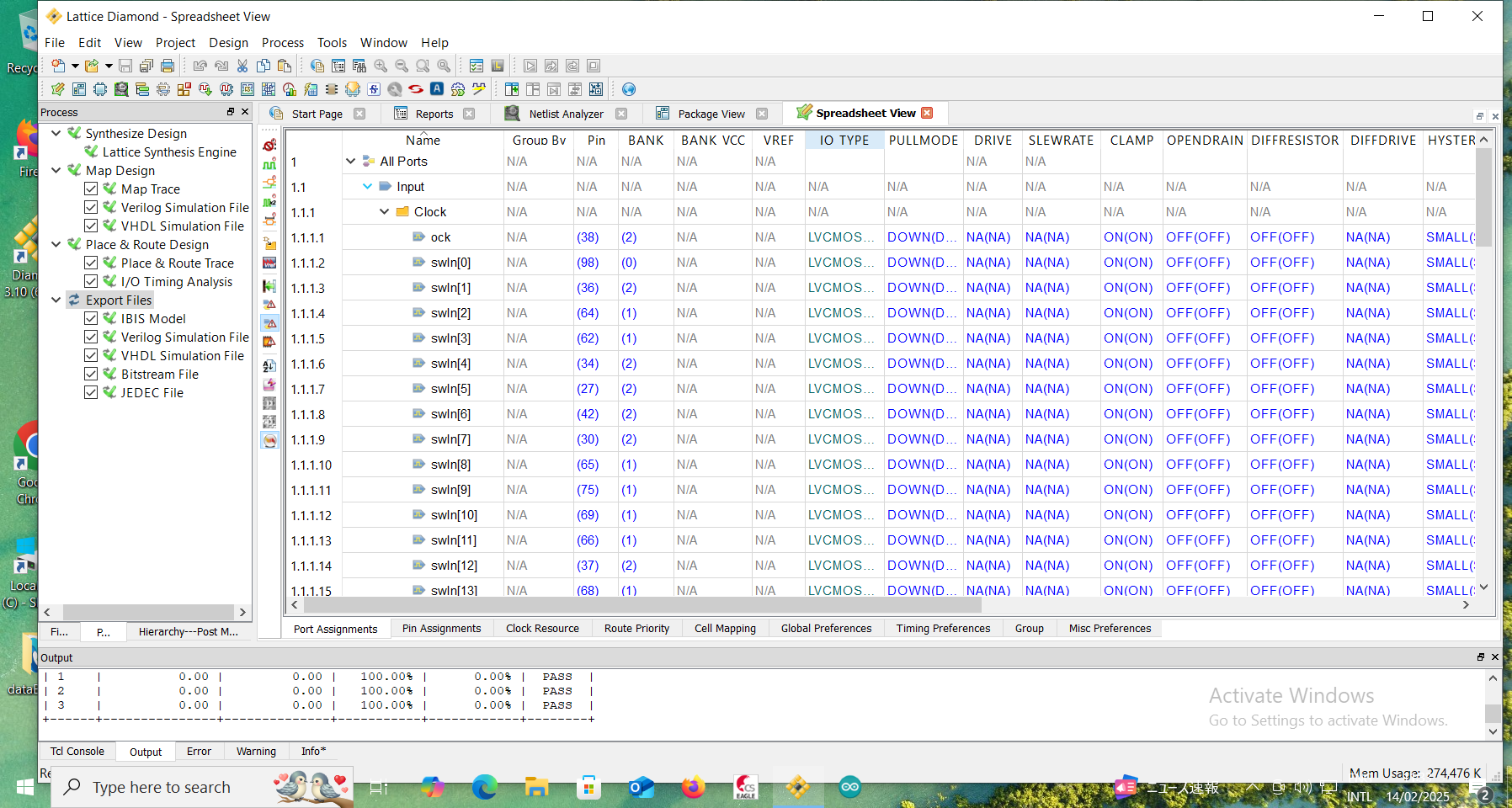This screenshot has width=1512, height=808.
Task: Click the spreadsheet horizontal scrollbar
Action: point(642,604)
